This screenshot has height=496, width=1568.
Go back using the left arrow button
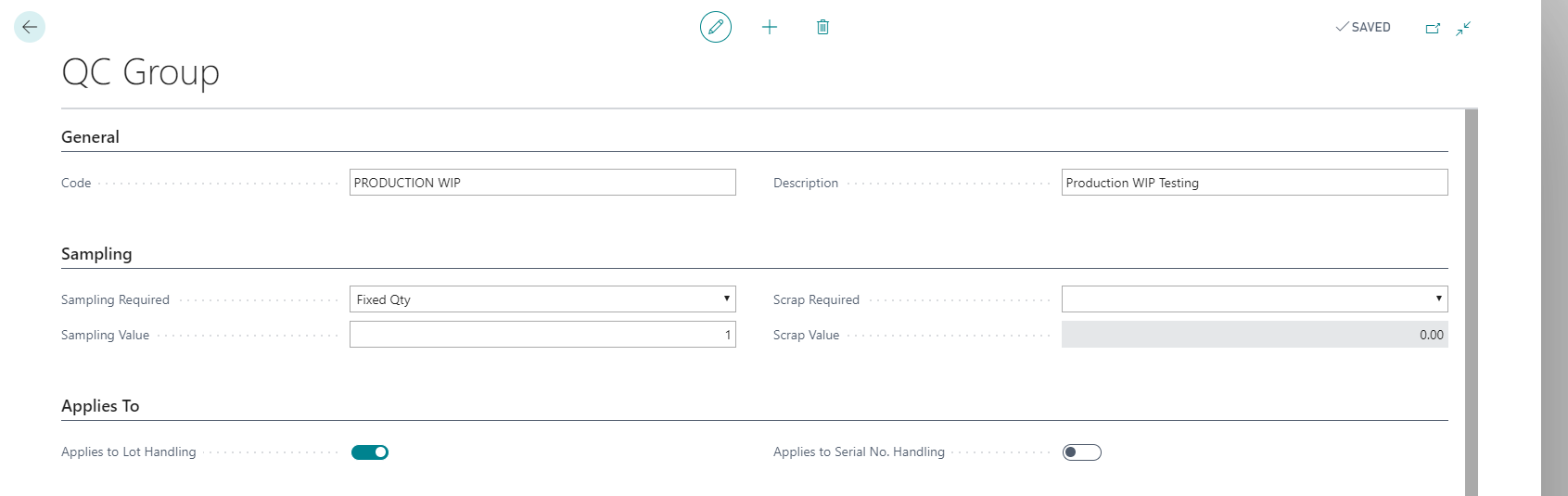30,27
